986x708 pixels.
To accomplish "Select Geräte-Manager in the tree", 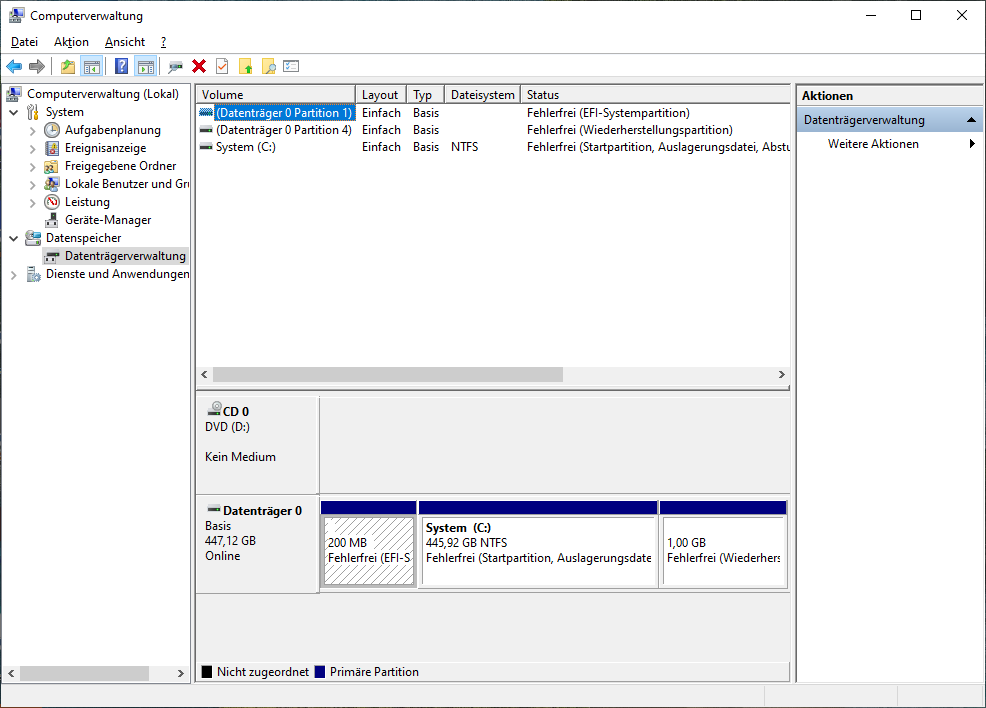I will coord(108,220).
